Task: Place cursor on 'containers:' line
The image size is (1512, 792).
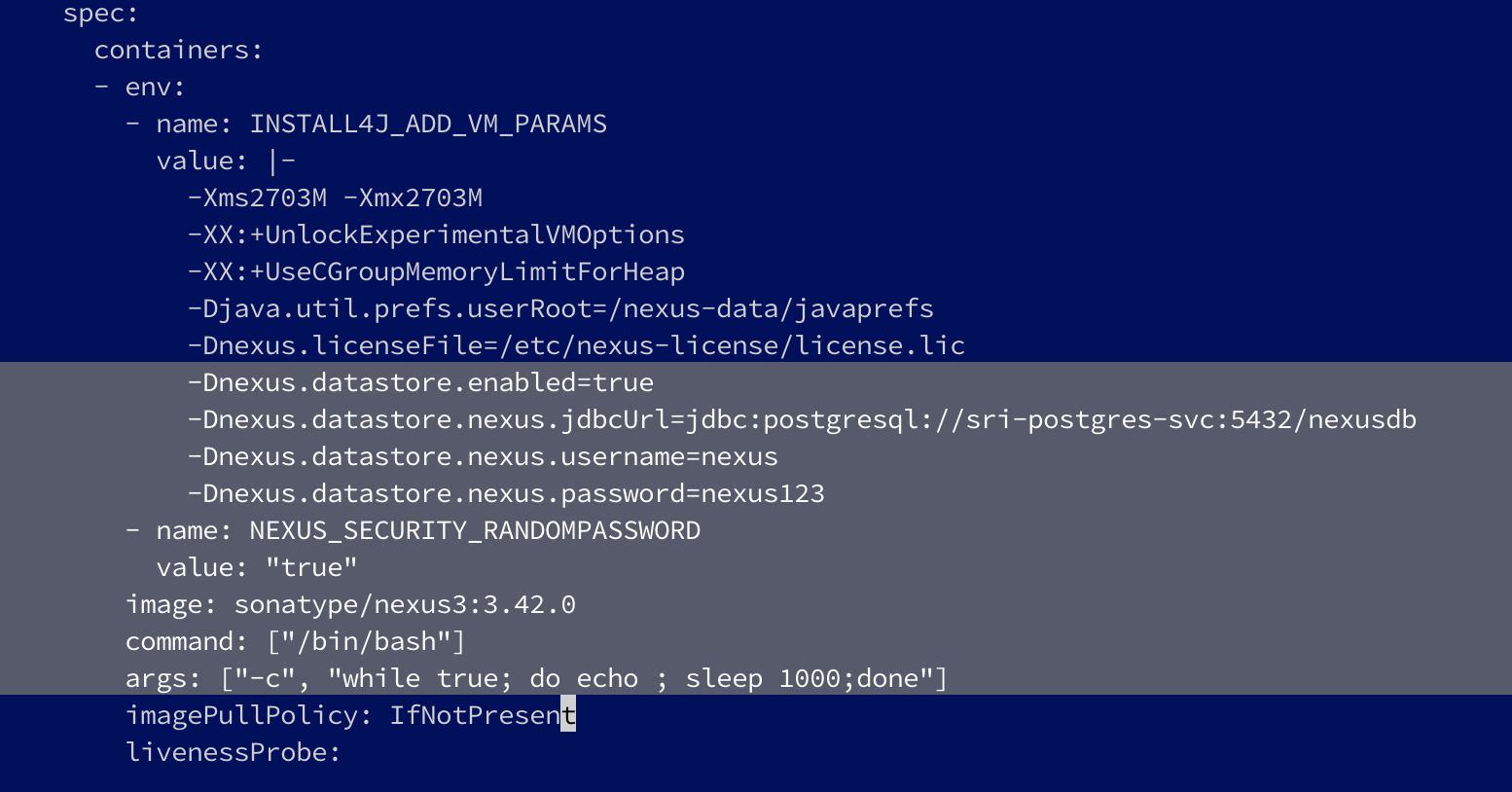Action: coord(178,50)
